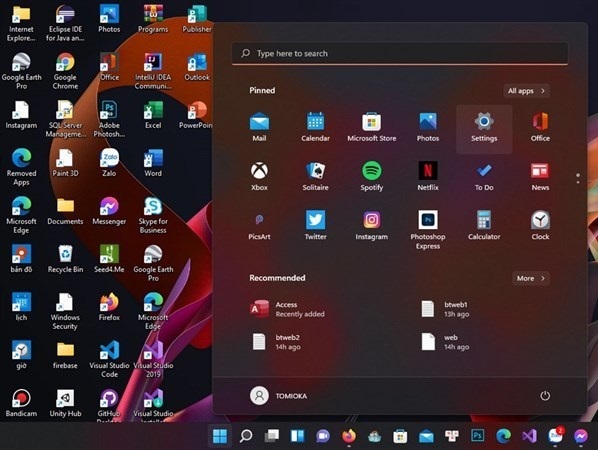Image resolution: width=598 pixels, height=450 pixels.
Task: Select the Programs archive on the desktop
Action: click(153, 19)
